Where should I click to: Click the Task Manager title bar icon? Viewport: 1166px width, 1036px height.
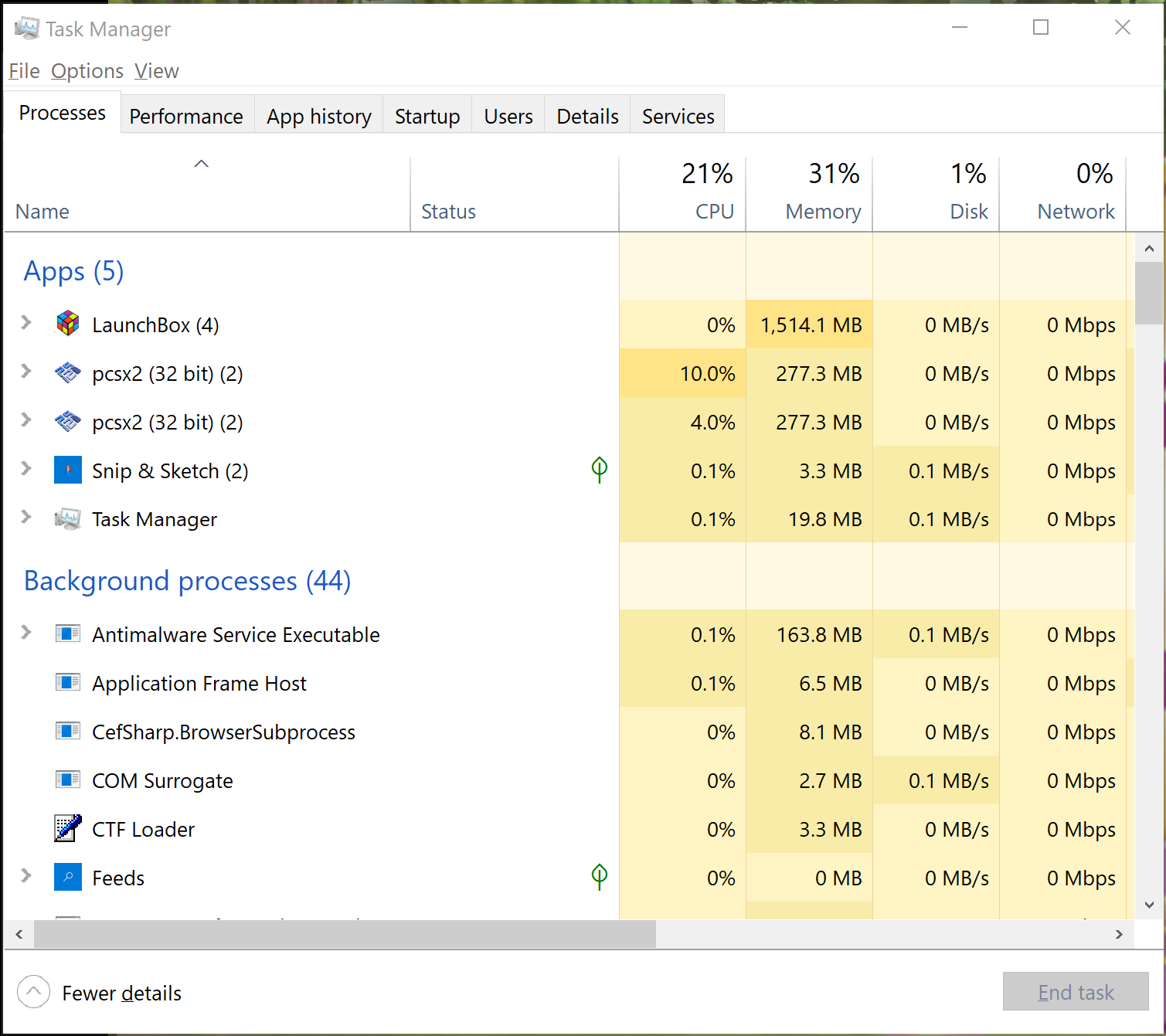pos(27,29)
